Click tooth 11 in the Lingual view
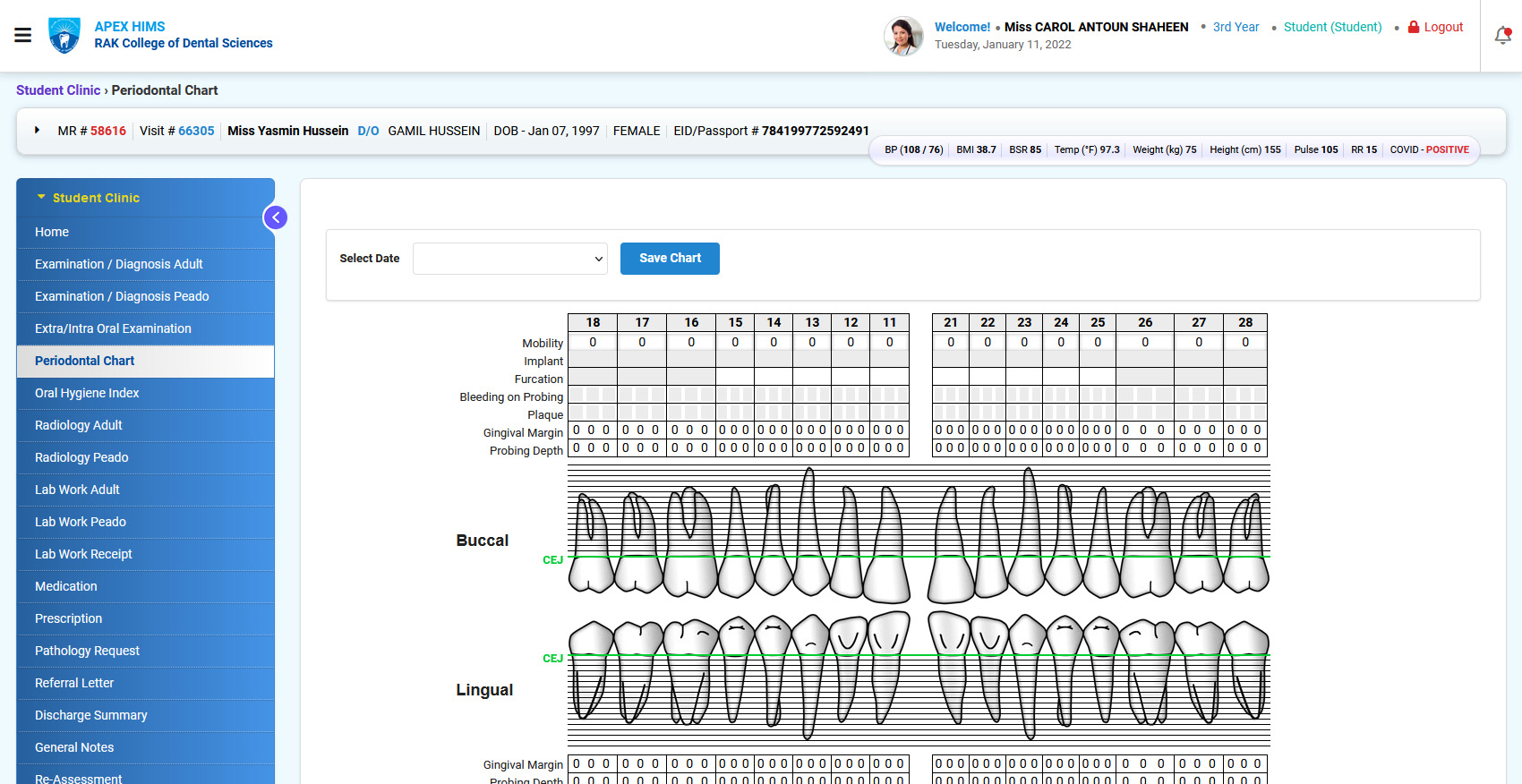This screenshot has height=784, width=1522. (889, 667)
